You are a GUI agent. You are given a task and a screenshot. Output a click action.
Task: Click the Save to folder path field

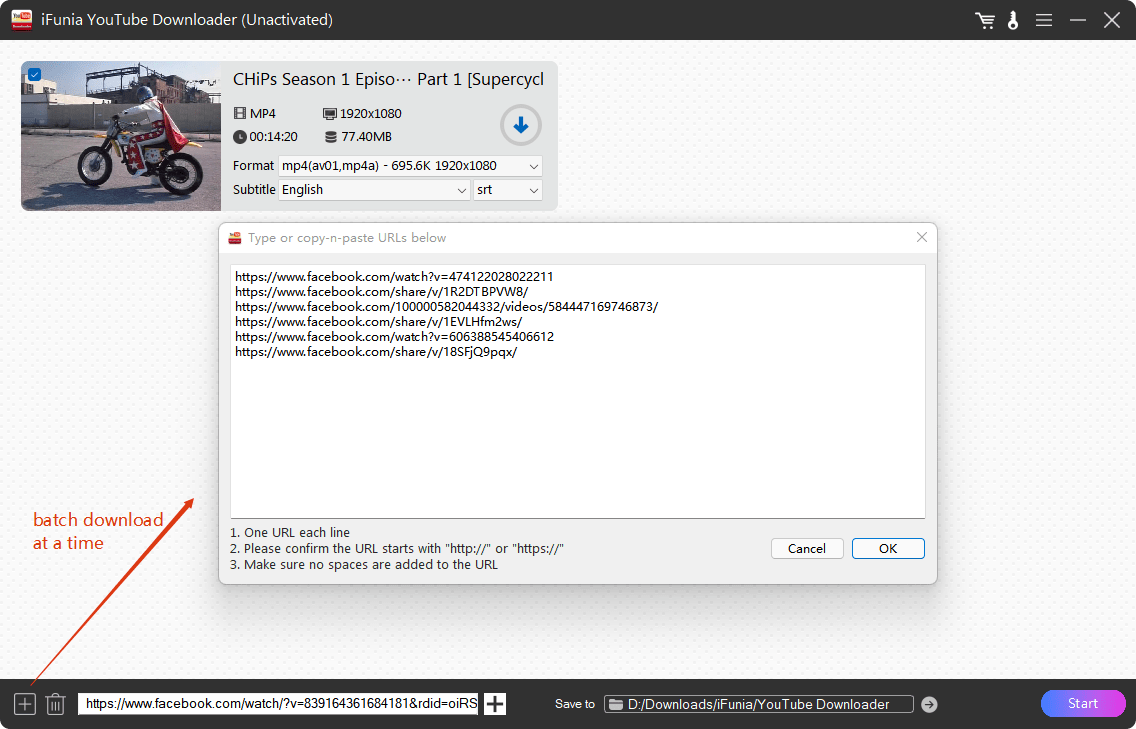point(760,704)
